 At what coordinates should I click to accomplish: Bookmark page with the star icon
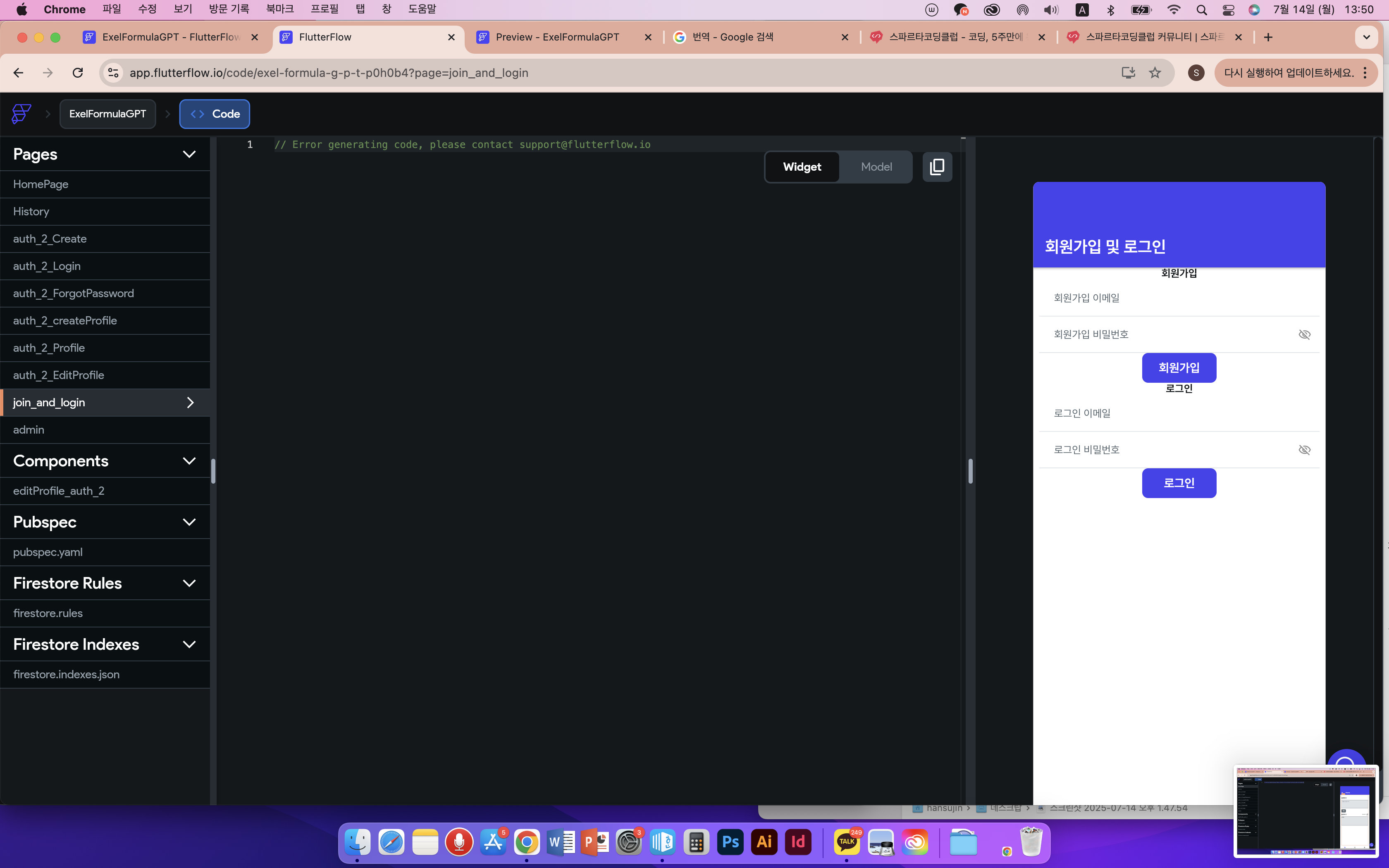pyautogui.click(x=1155, y=73)
